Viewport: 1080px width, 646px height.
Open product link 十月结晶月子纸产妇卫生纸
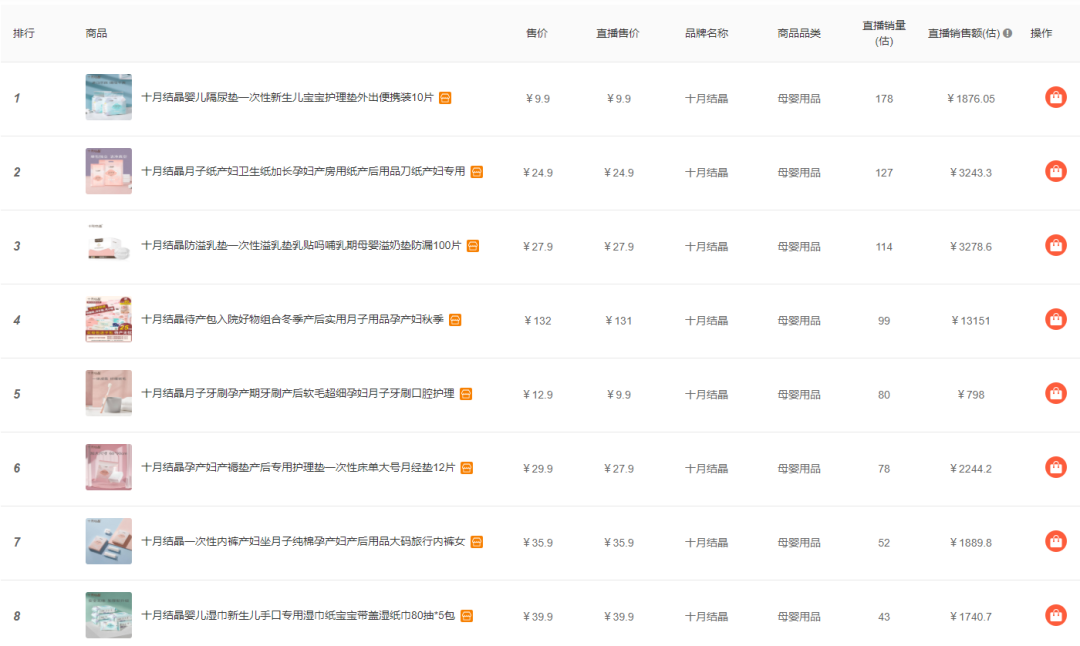pyautogui.click(x=303, y=171)
